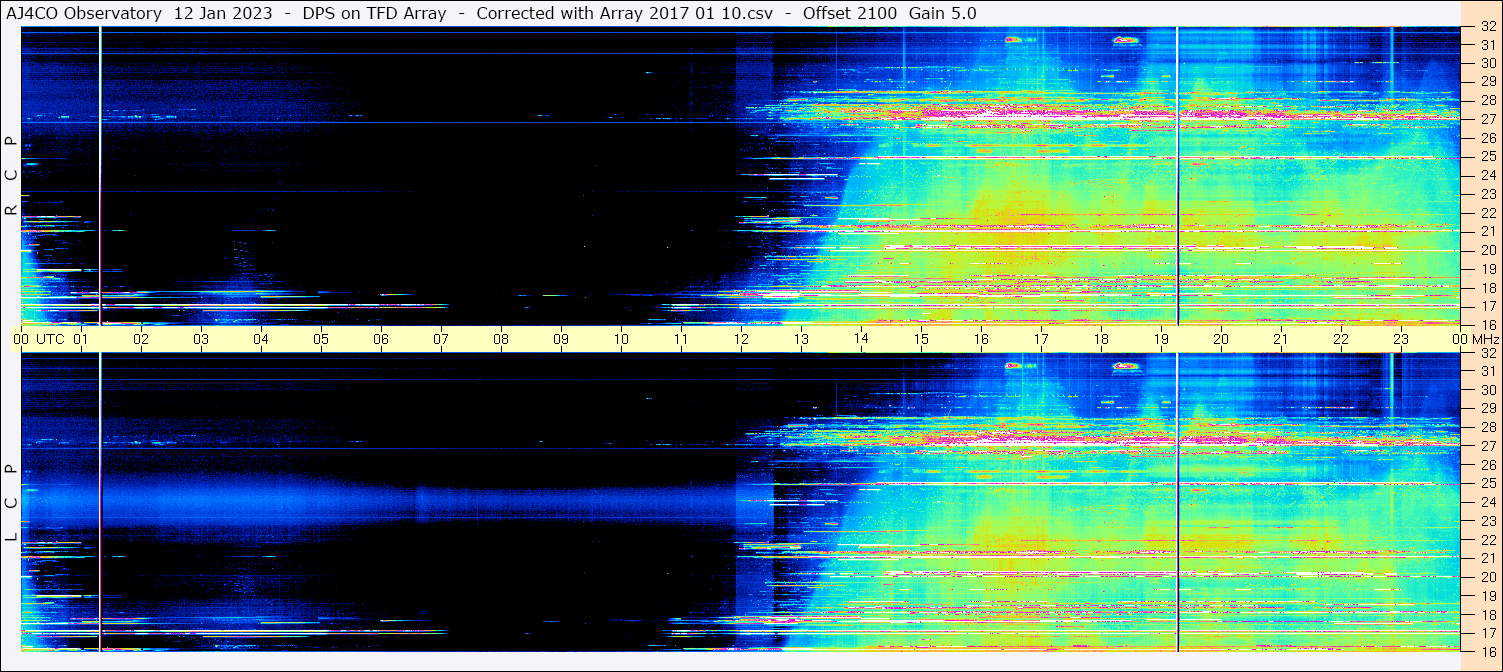Select the 03 hour tick label
This screenshot has width=1503, height=672.
[201, 339]
